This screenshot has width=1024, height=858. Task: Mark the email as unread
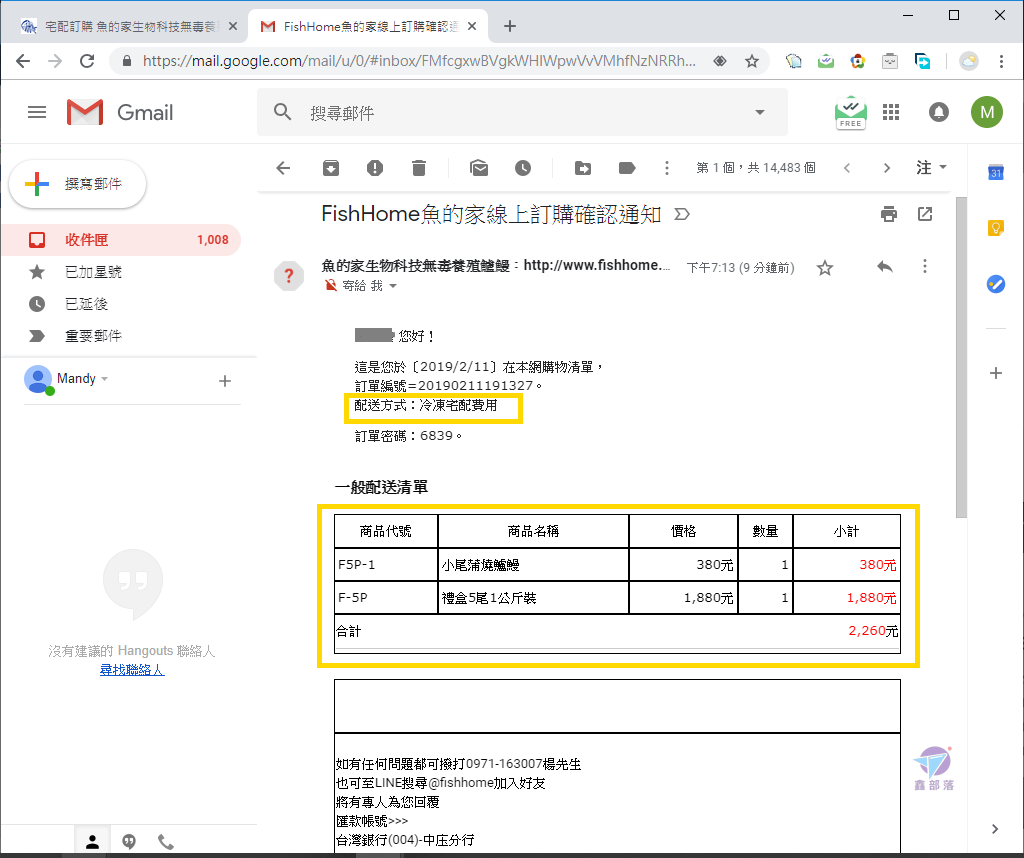pyautogui.click(x=479, y=168)
